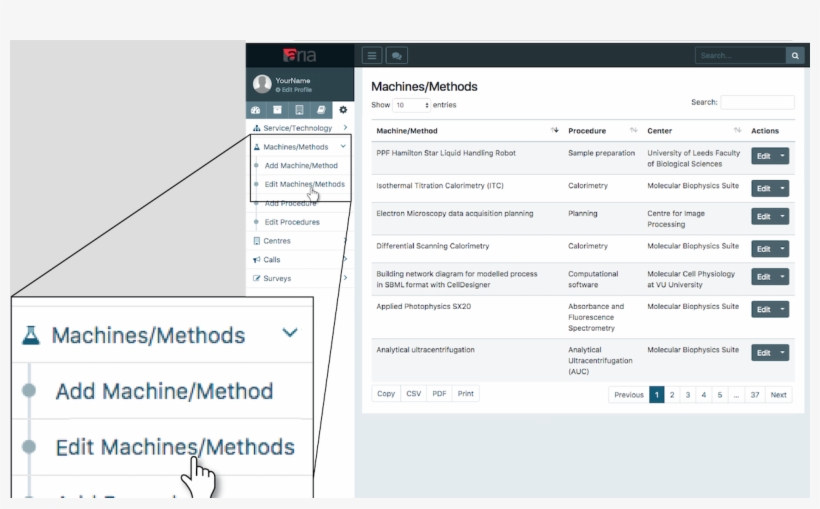Open the Show entries count dropdown
The image size is (820, 509).
click(x=411, y=105)
